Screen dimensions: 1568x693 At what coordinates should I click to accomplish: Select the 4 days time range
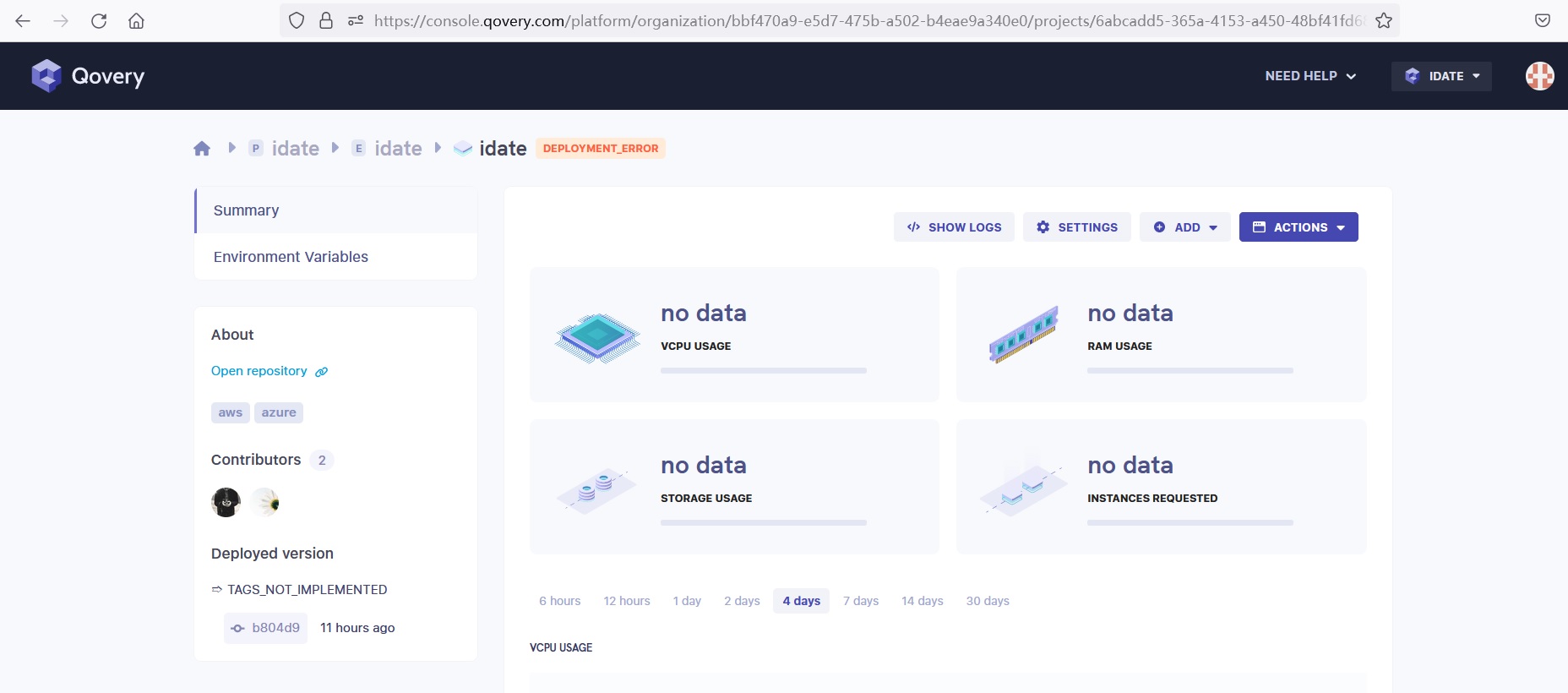coord(801,601)
